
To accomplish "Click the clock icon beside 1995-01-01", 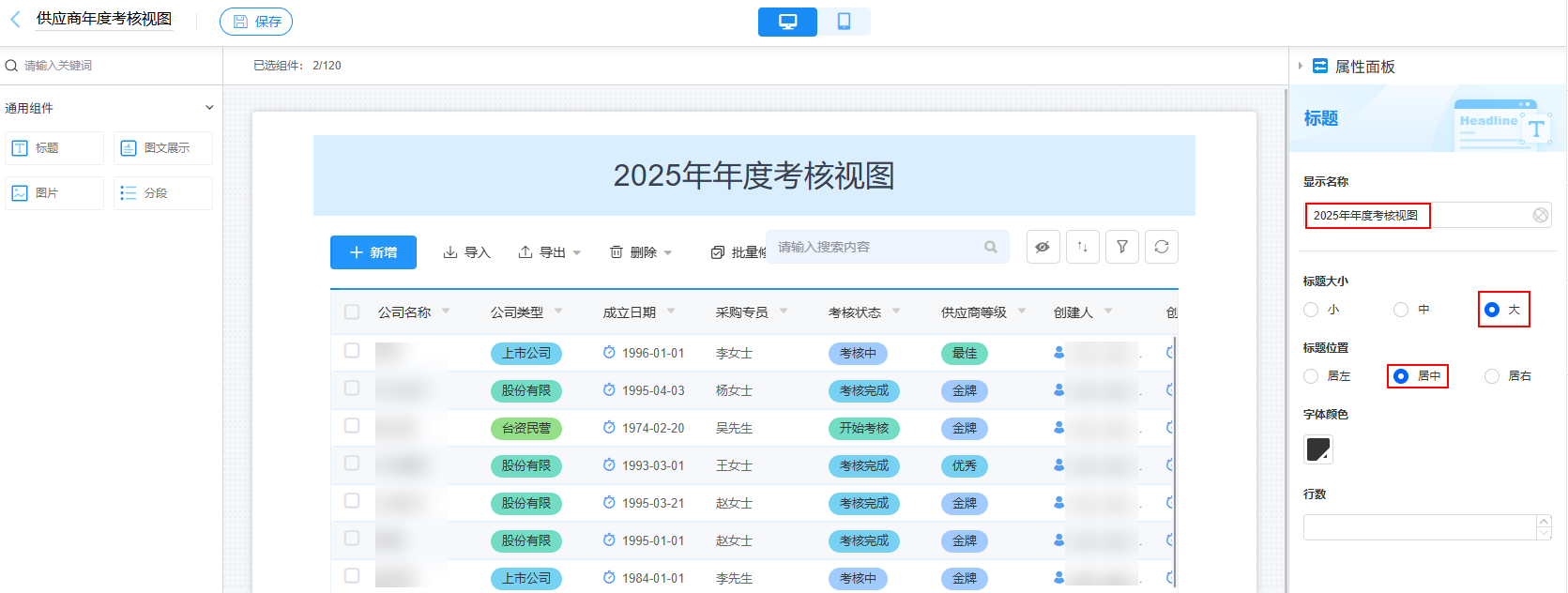I will click(x=609, y=540).
